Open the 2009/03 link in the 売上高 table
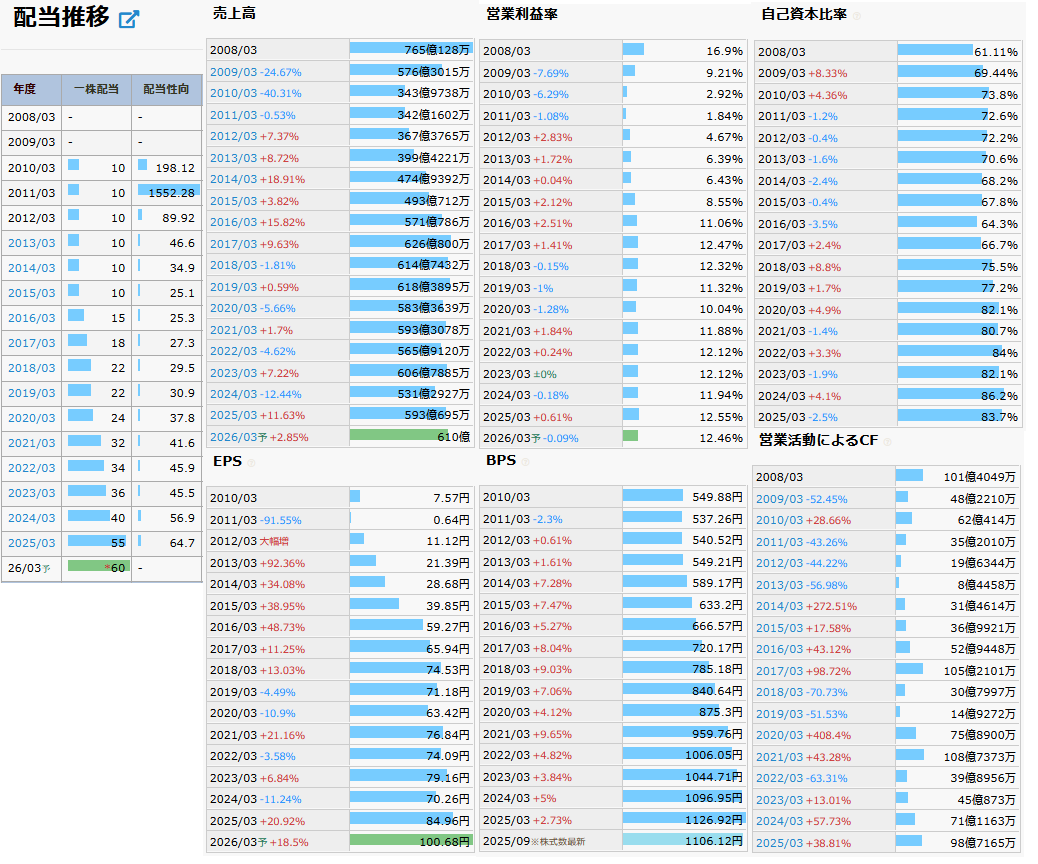 tap(233, 72)
